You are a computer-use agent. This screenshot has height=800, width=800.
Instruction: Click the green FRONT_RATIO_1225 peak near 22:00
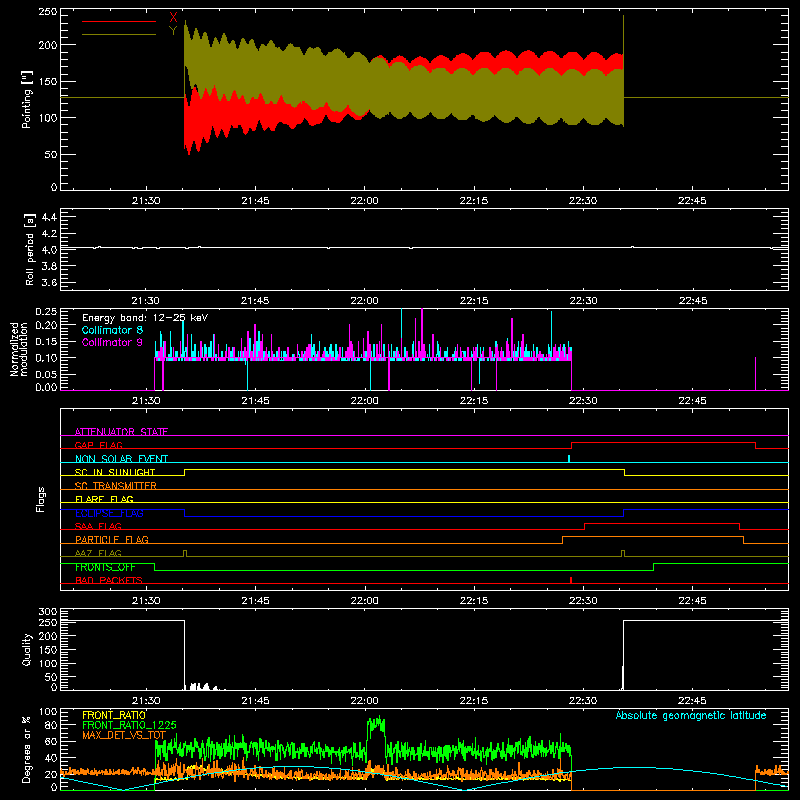pos(377,723)
